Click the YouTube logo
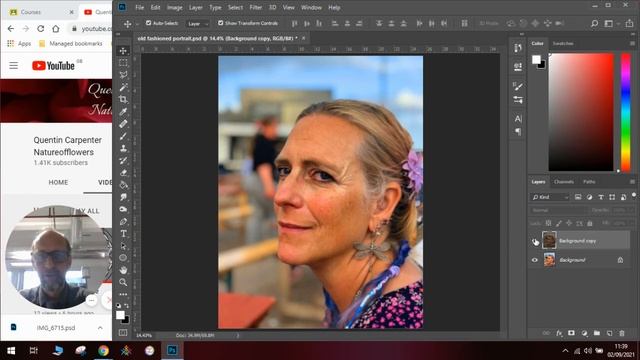The width and height of the screenshot is (640, 360). (53, 65)
